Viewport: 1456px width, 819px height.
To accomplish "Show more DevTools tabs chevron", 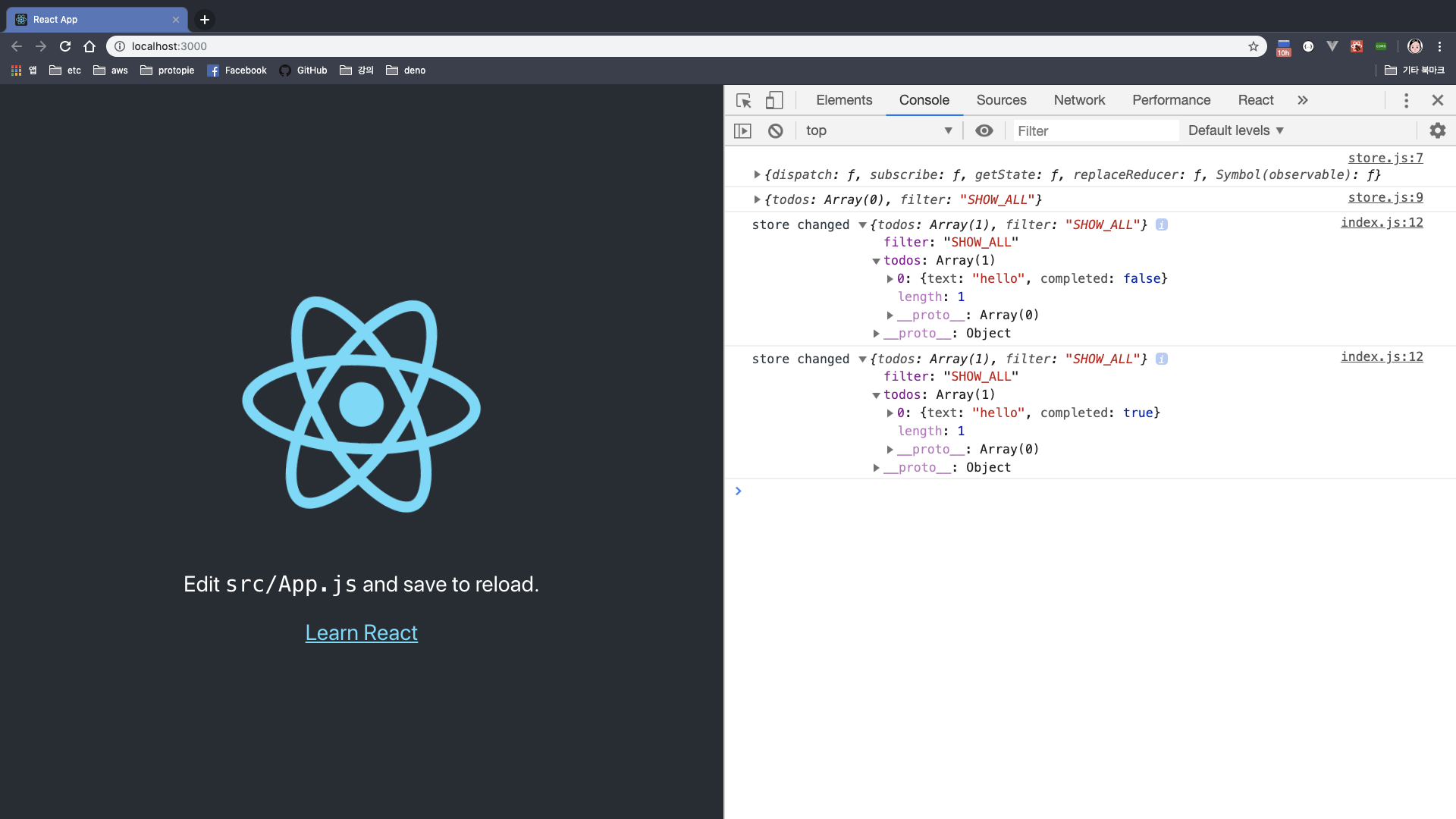I will (1303, 100).
